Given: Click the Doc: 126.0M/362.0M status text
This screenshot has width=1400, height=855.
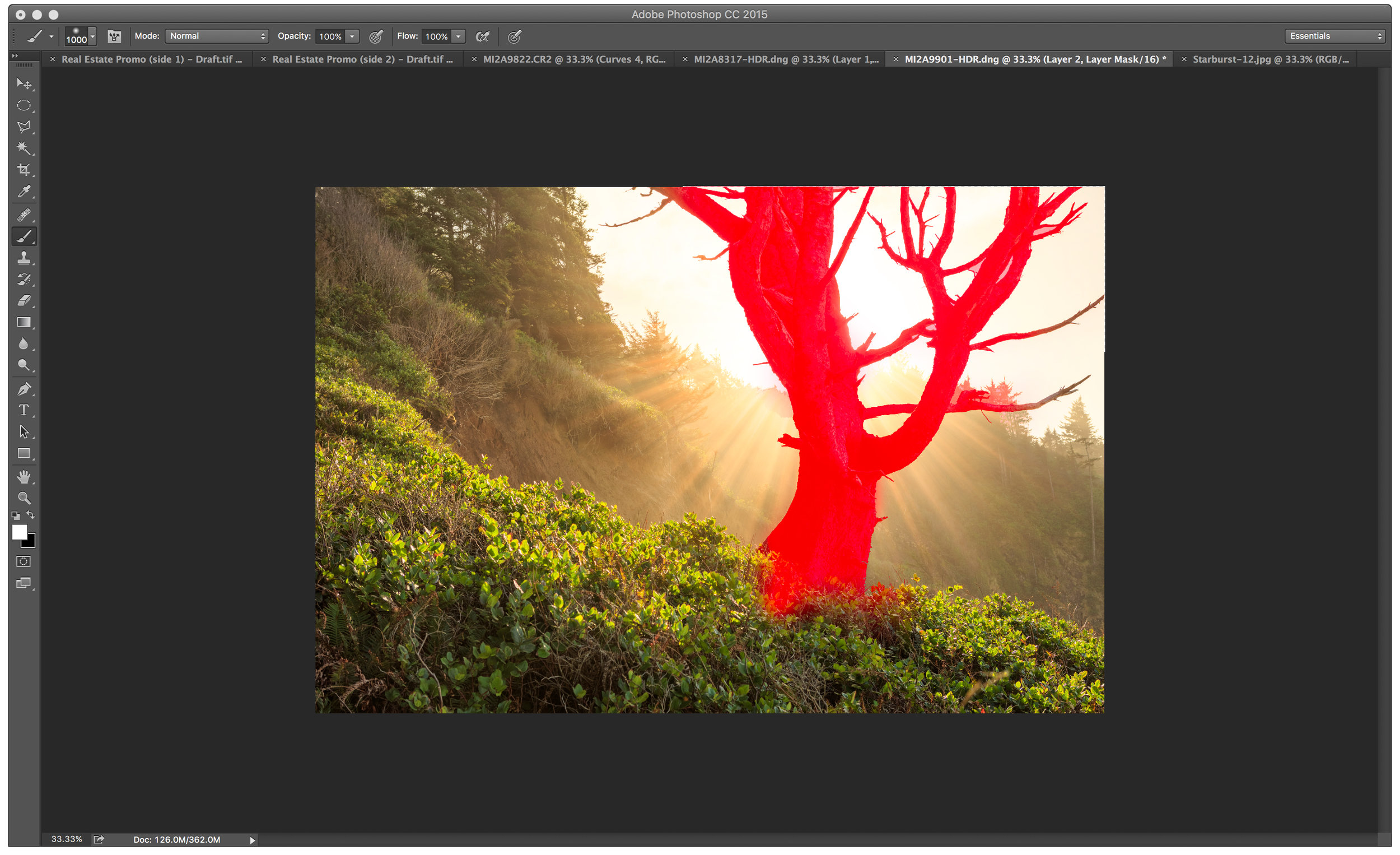Looking at the screenshot, I should point(177,840).
